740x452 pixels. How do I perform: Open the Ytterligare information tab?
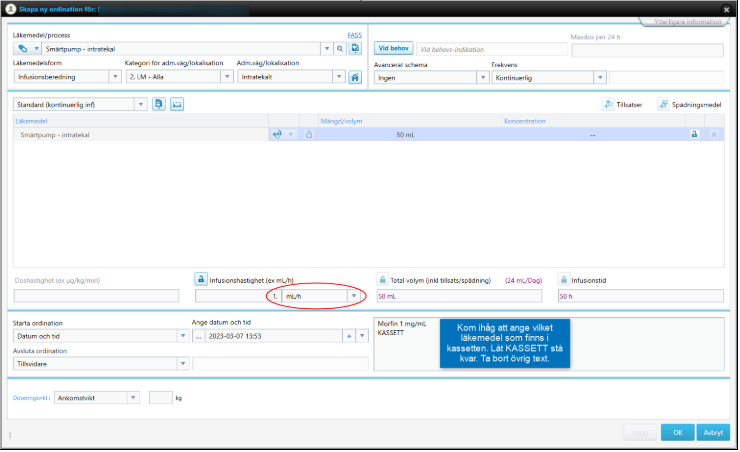pyautogui.click(x=687, y=21)
